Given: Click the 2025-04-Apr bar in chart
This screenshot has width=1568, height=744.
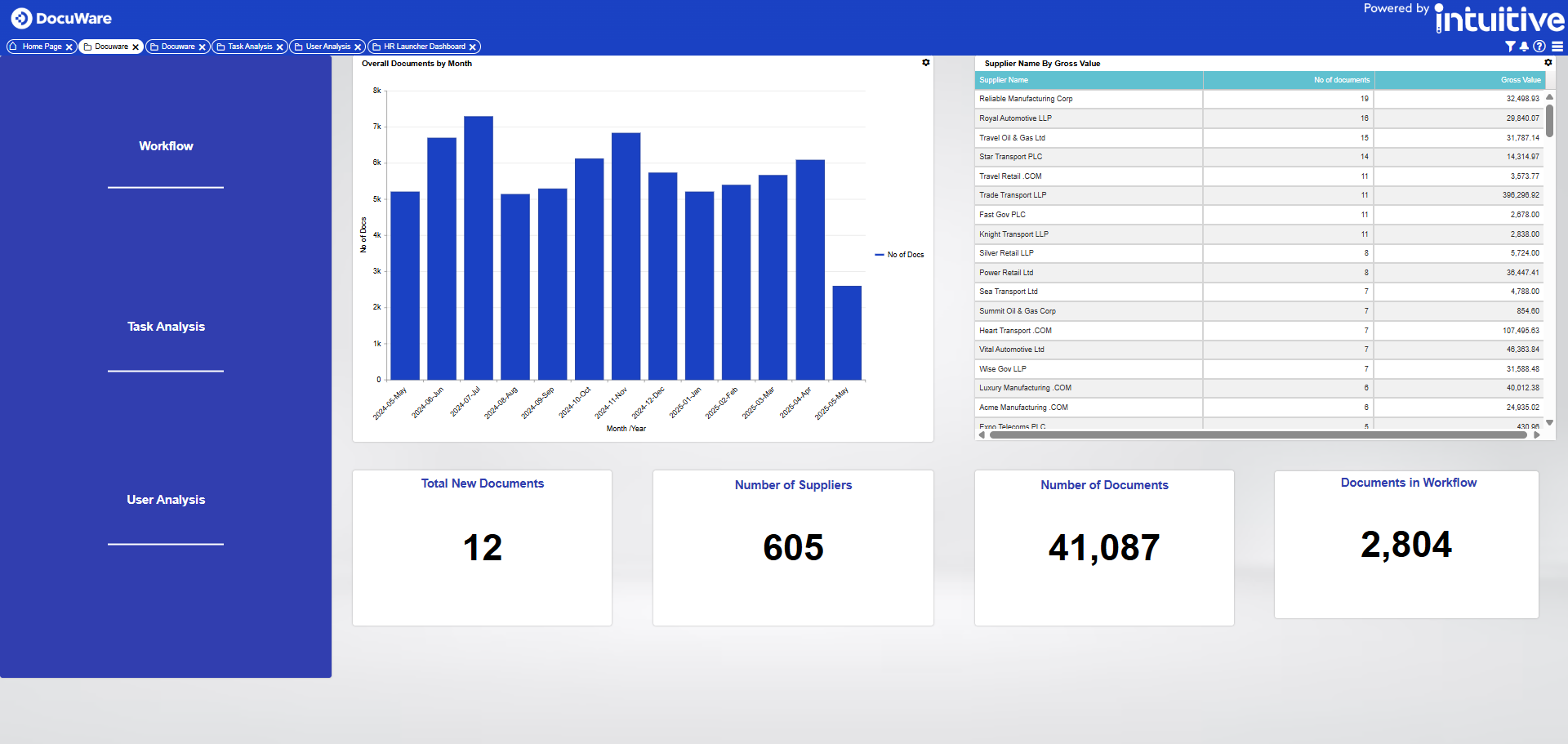Looking at the screenshot, I should click(810, 270).
